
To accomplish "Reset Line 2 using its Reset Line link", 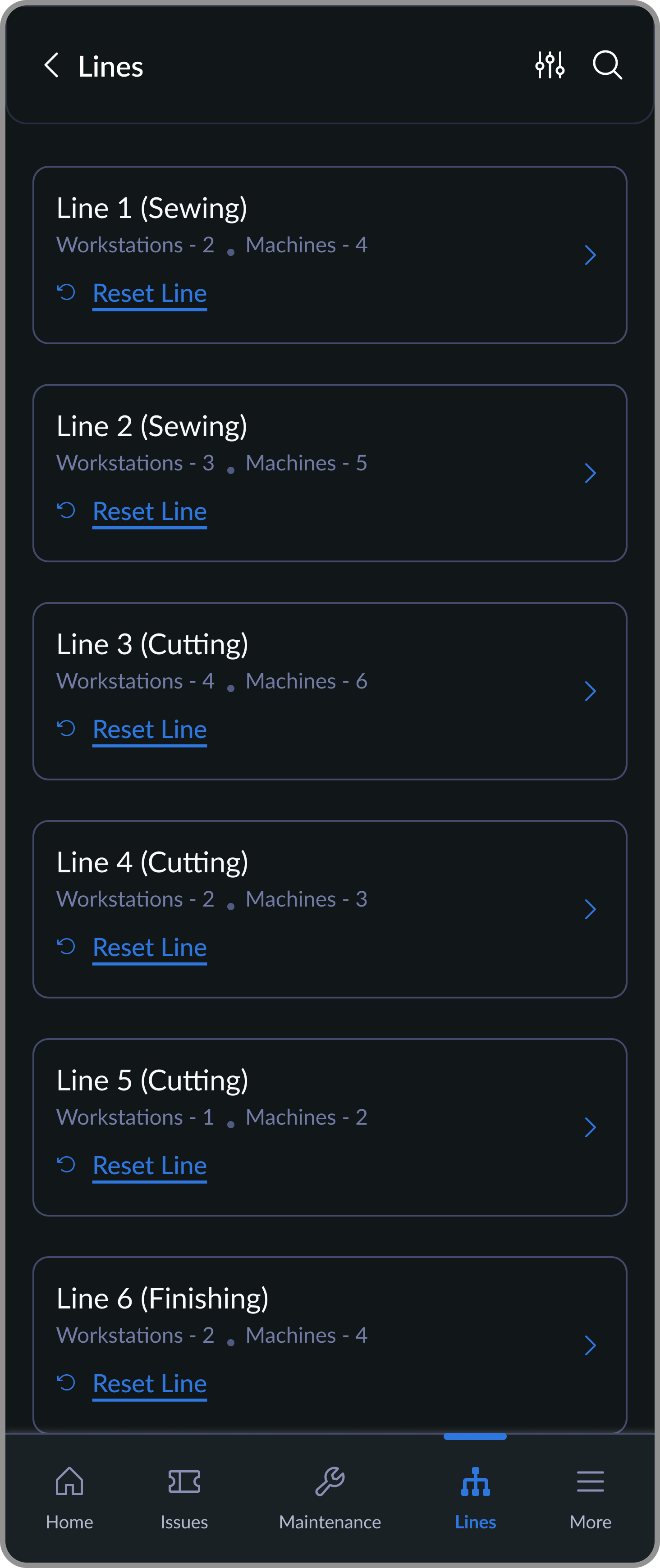I will (x=149, y=511).
